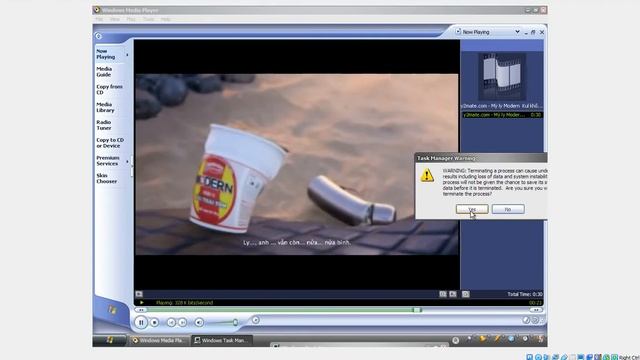Image resolution: width=640 pixels, height=360 pixels.
Task: Open the Tools menu
Action: [148, 19]
